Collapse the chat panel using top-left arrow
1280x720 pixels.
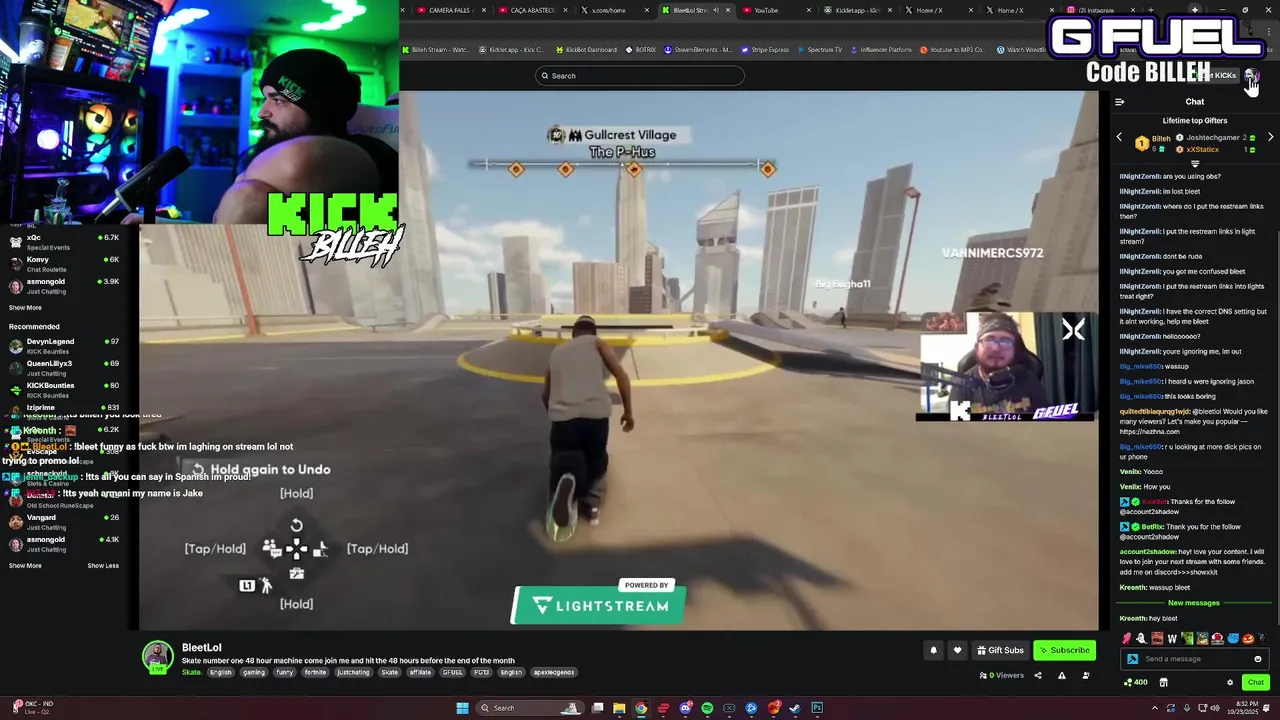pos(1119,101)
